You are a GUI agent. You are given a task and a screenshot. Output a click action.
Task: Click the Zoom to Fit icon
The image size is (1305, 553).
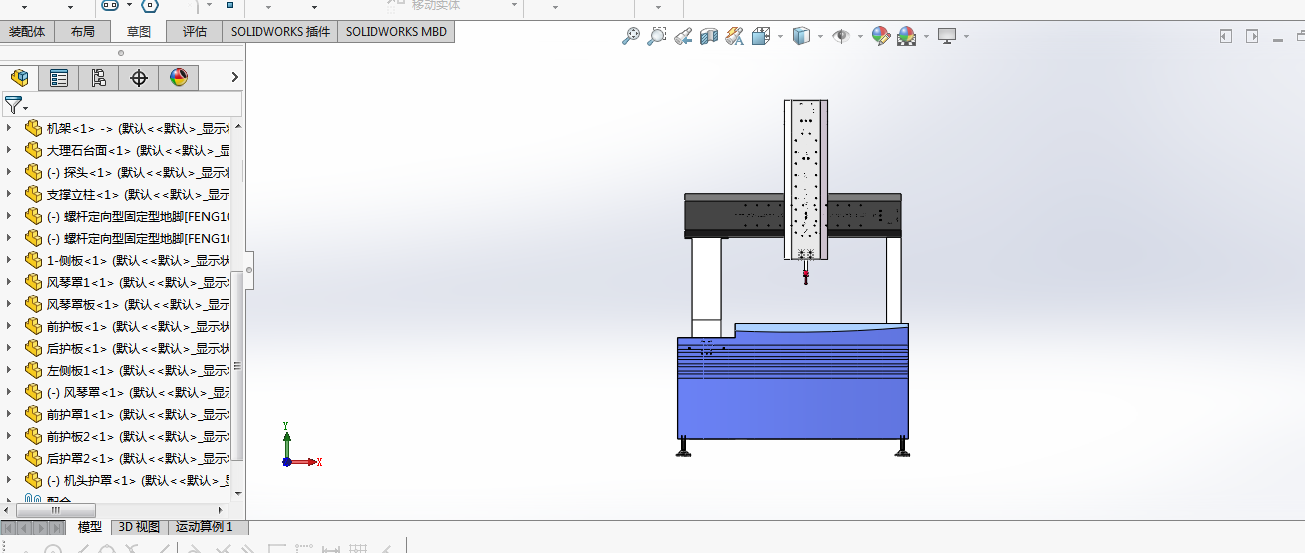pos(631,36)
